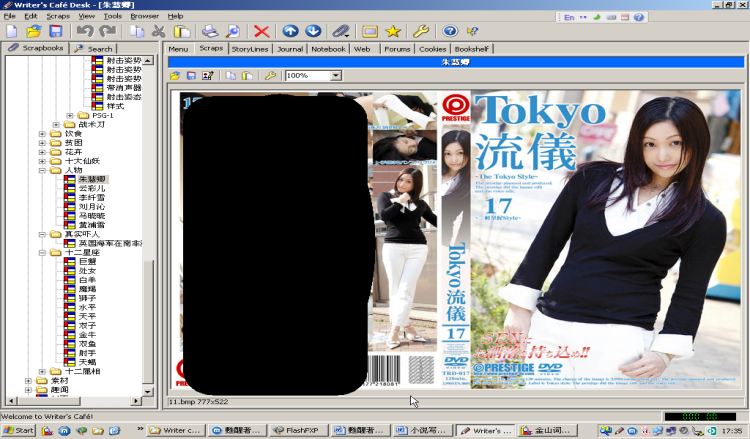Switch to the Notebook tab
Screen dimensions: 750x439
coord(328,49)
